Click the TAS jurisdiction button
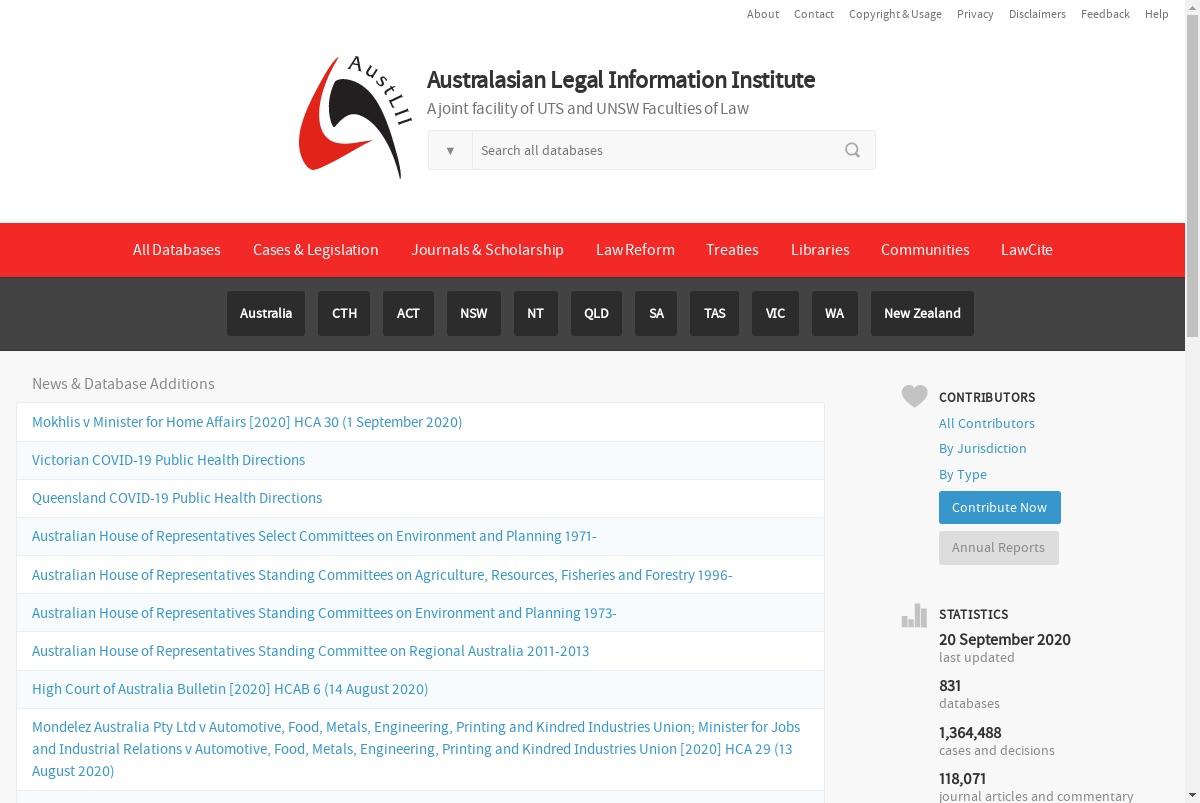 click(715, 313)
